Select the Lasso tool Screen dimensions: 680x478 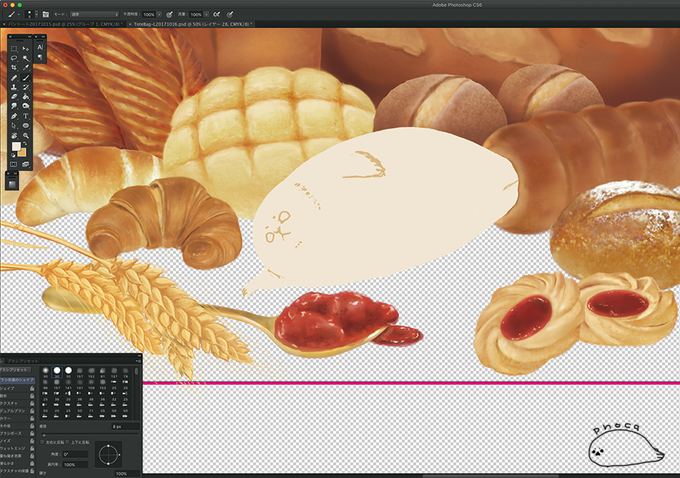pos(14,58)
